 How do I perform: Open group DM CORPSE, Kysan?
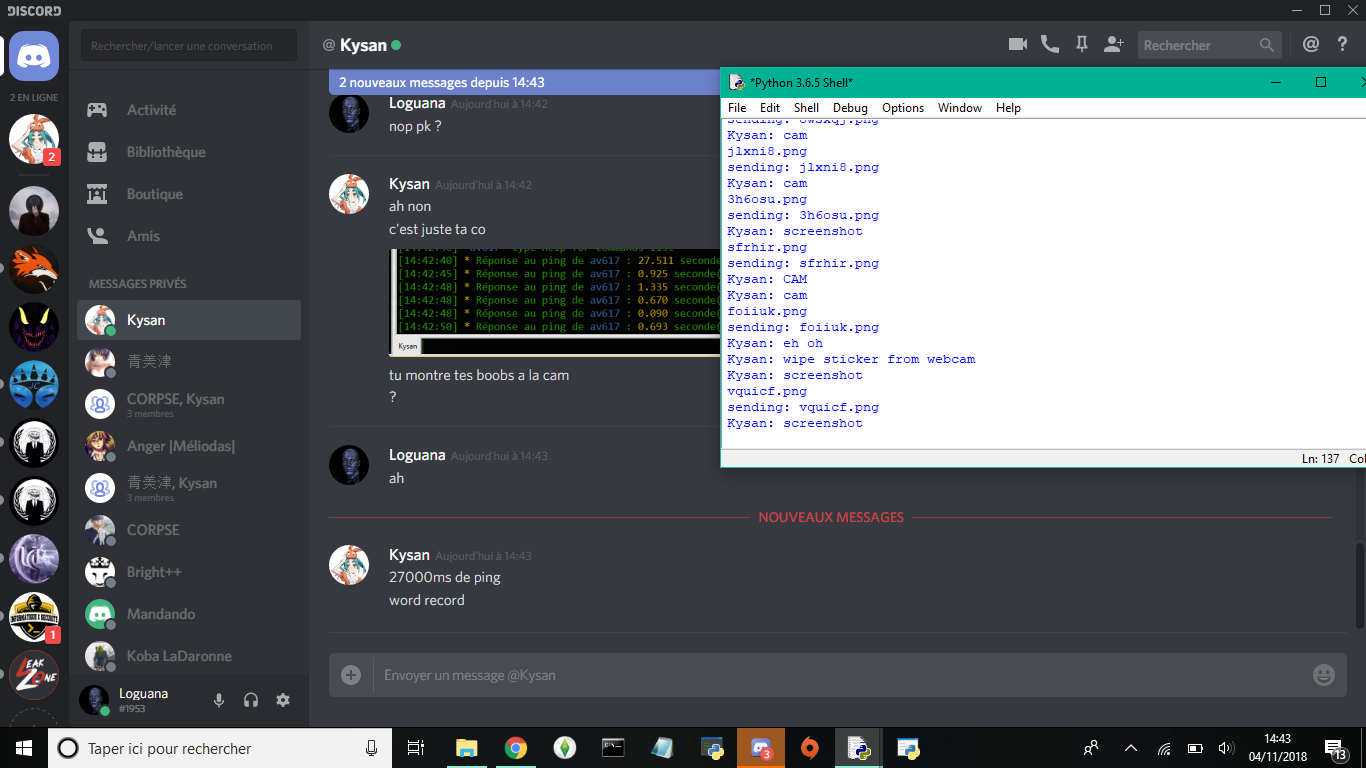point(189,404)
